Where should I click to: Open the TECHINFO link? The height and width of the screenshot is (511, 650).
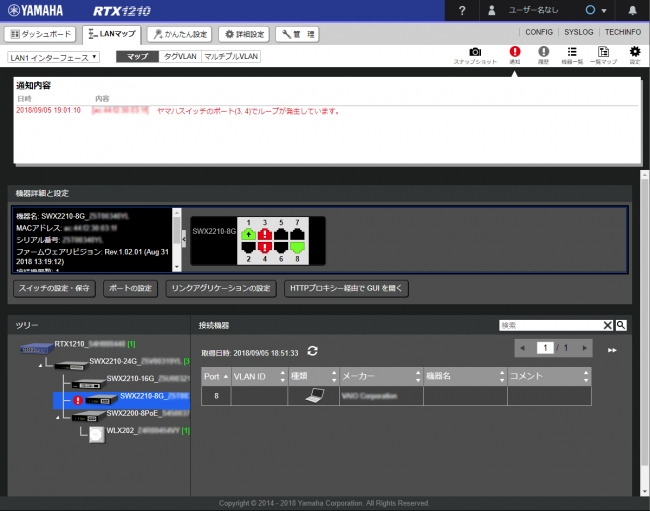point(623,32)
